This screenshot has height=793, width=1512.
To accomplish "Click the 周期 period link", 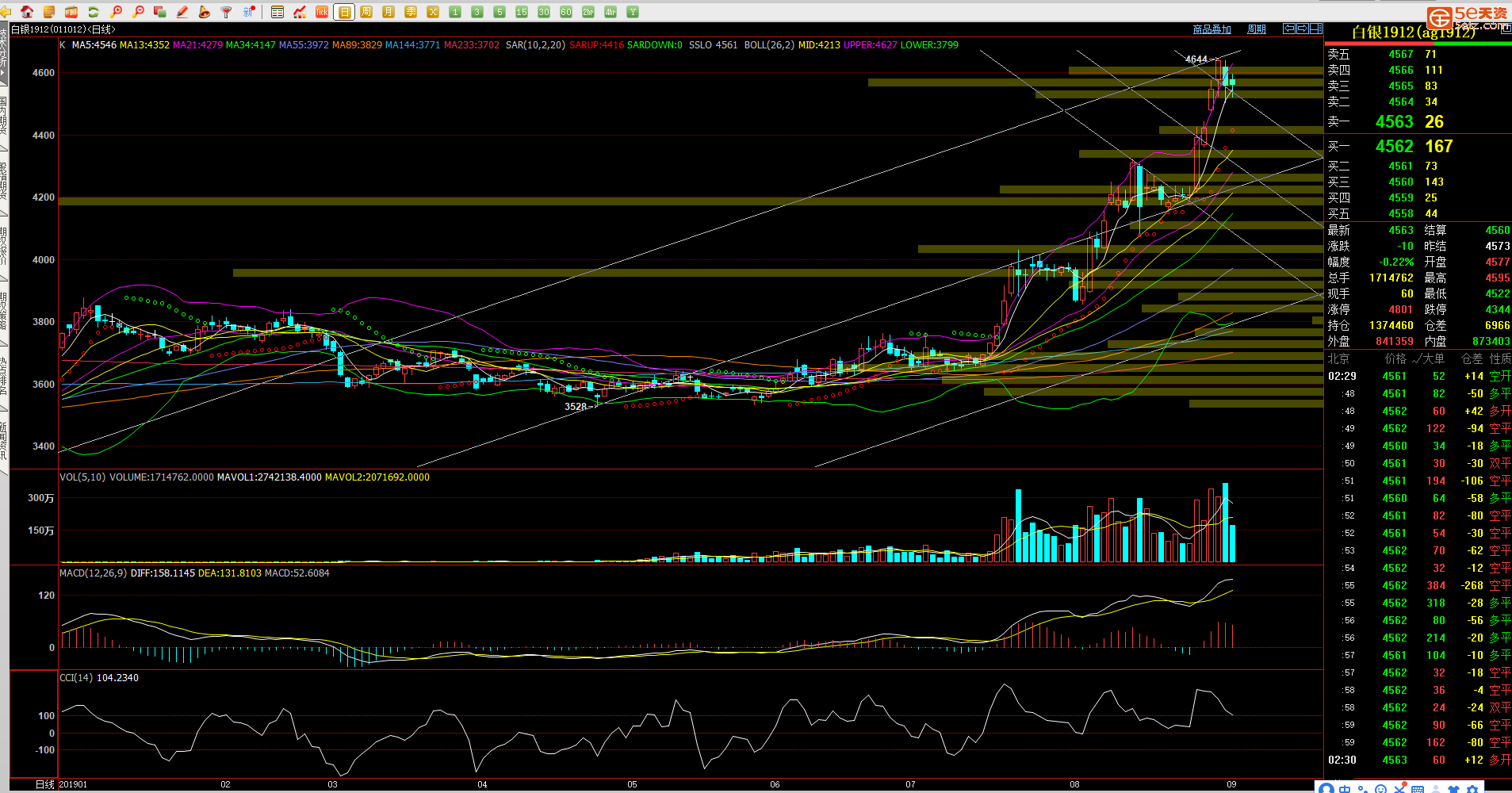I will (x=1257, y=29).
